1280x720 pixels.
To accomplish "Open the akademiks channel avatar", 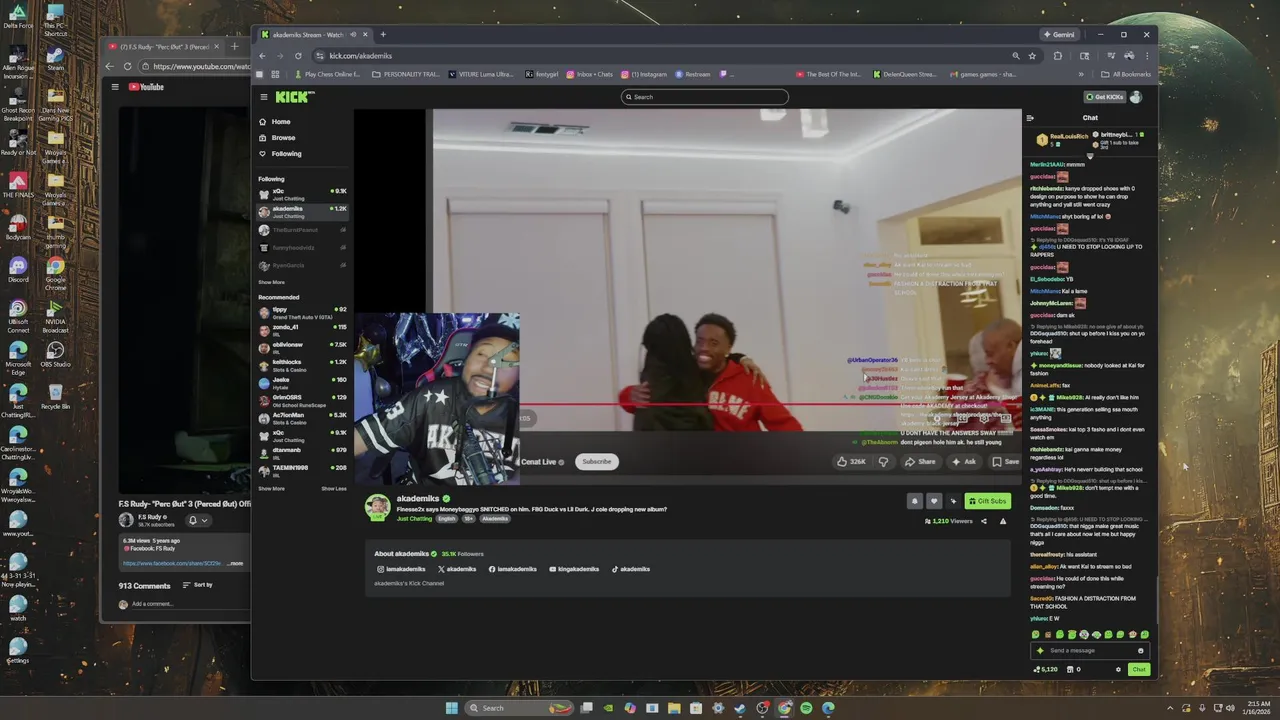I will click(377, 507).
